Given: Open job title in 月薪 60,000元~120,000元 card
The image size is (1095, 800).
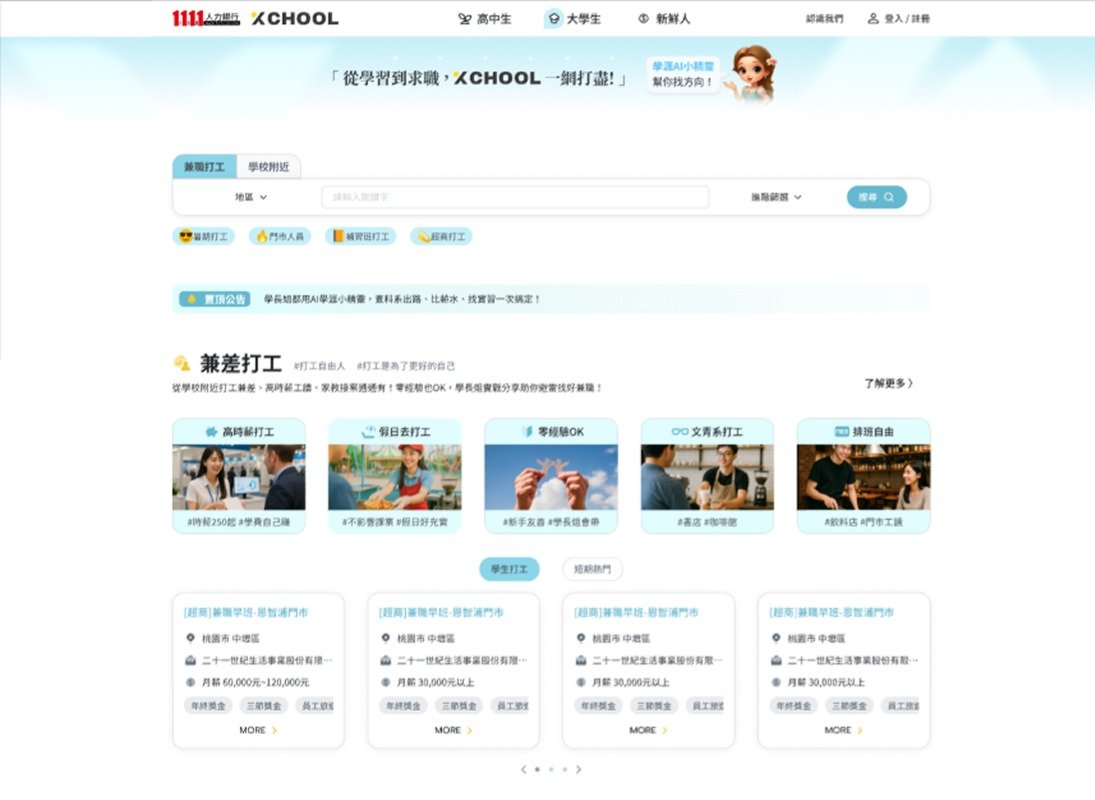Looking at the screenshot, I should tap(246, 613).
